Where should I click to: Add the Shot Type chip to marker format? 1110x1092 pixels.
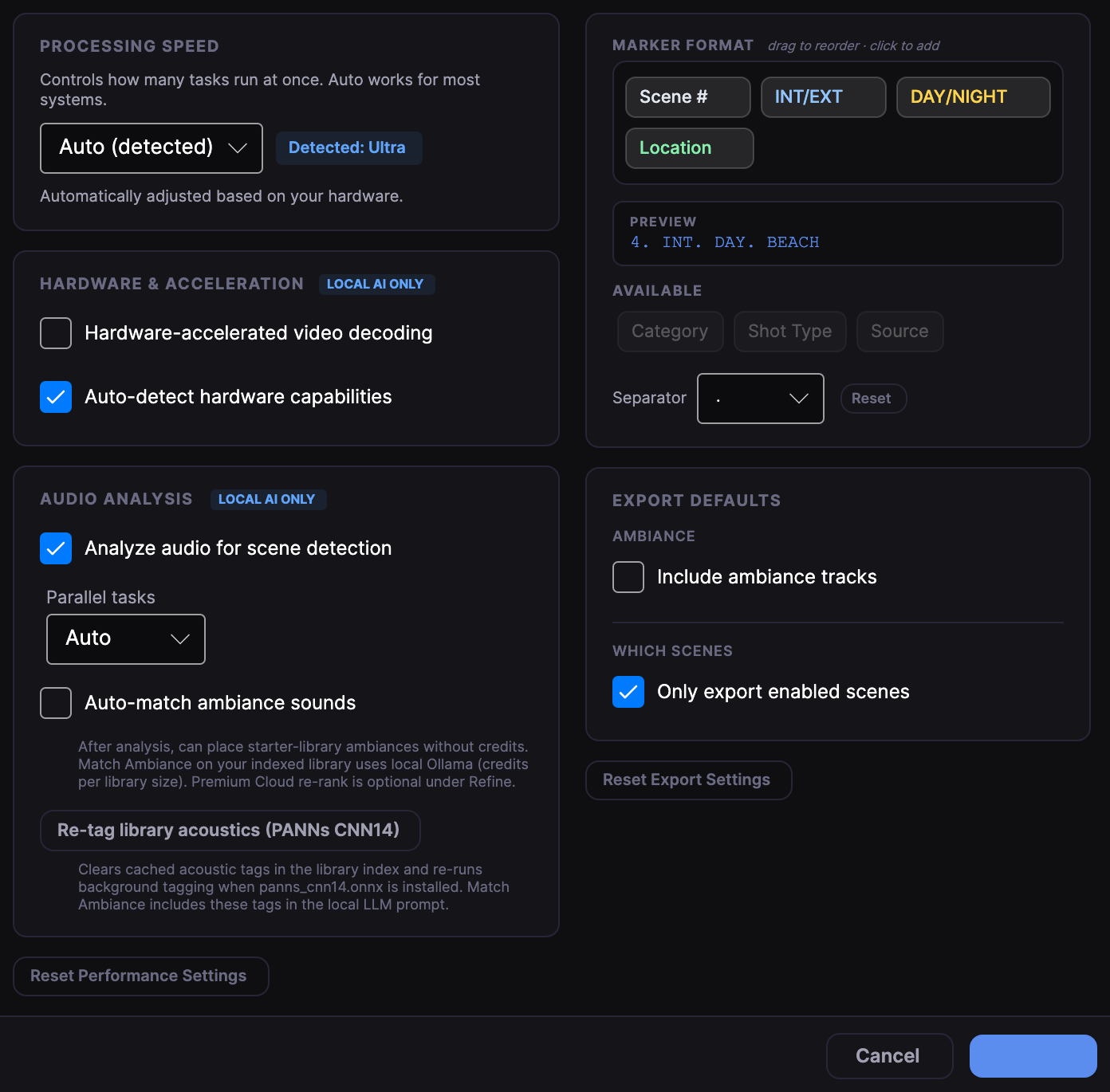(789, 332)
